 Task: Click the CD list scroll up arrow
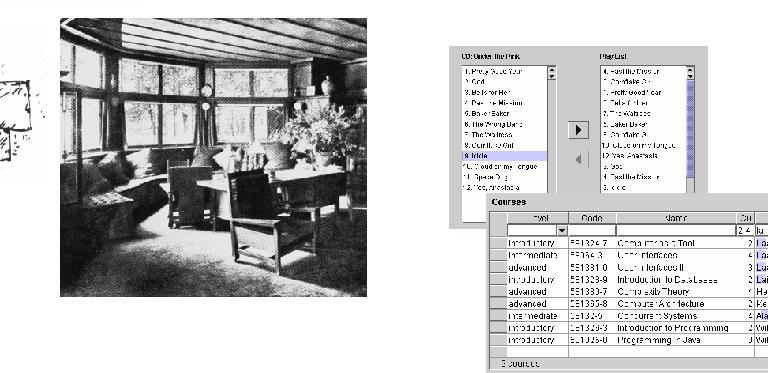pyautogui.click(x=552, y=70)
